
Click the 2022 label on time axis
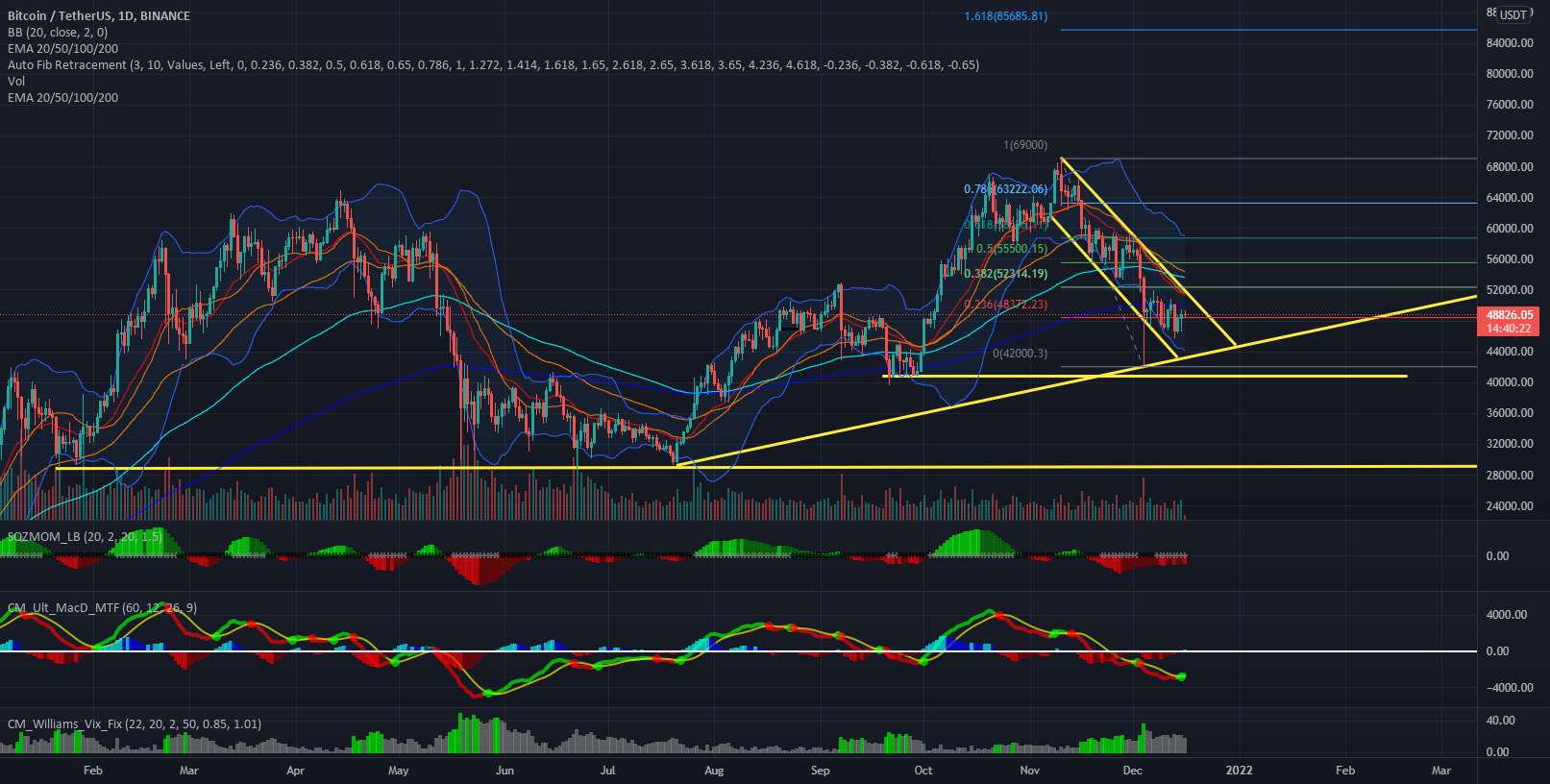pyautogui.click(x=1239, y=771)
